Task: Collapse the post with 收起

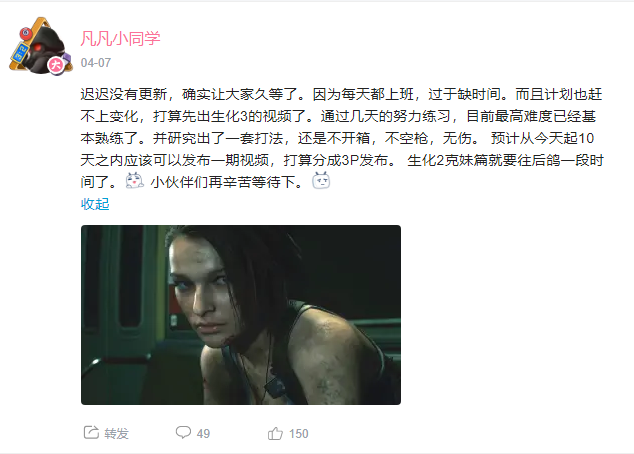Action: [x=95, y=204]
